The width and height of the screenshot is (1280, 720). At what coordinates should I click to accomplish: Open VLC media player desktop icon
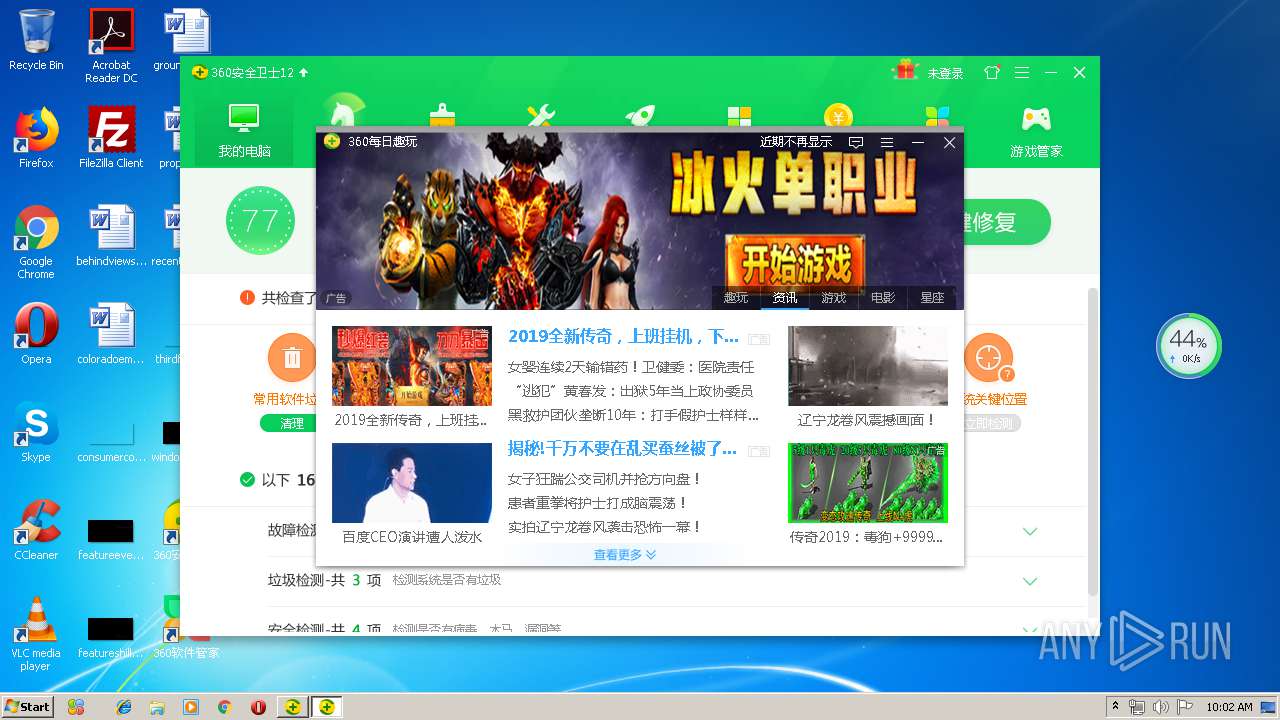click(x=36, y=634)
